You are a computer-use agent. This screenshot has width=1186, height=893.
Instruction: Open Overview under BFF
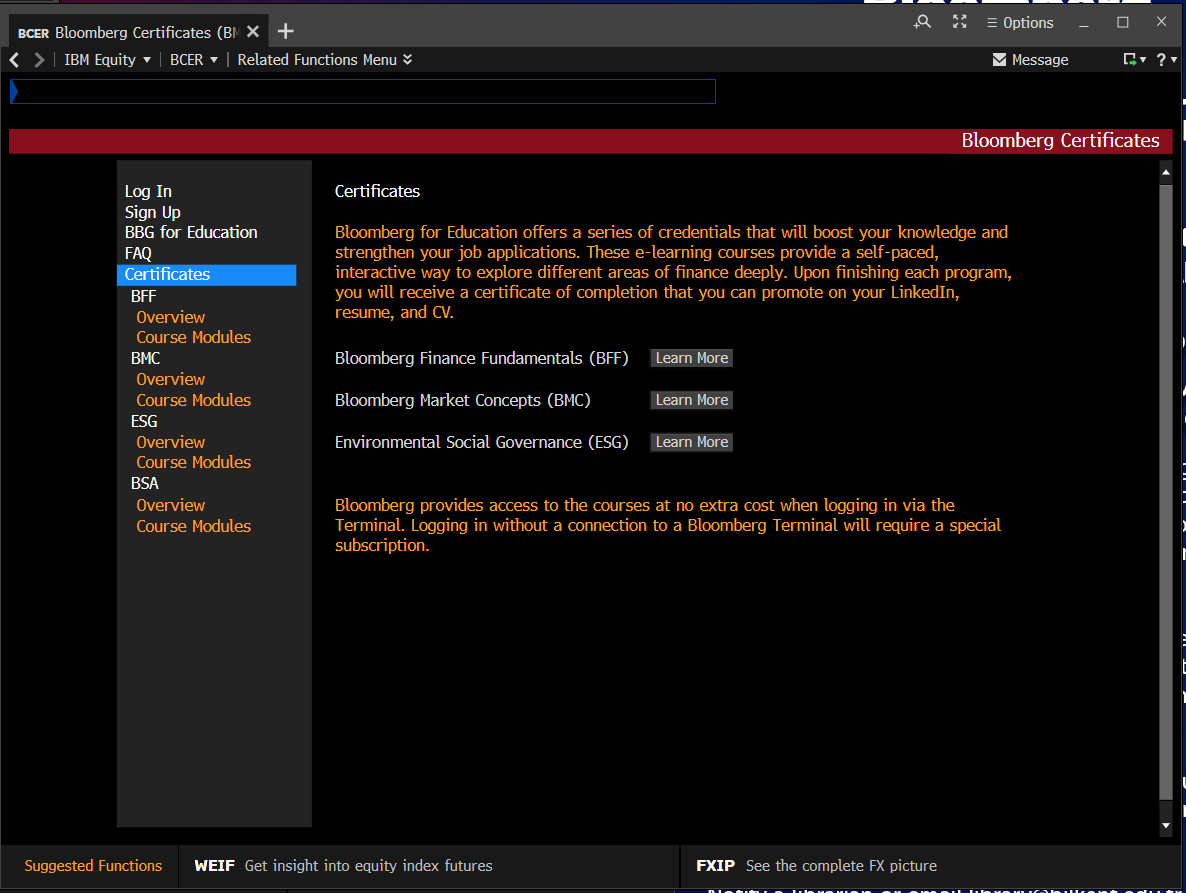[171, 317]
